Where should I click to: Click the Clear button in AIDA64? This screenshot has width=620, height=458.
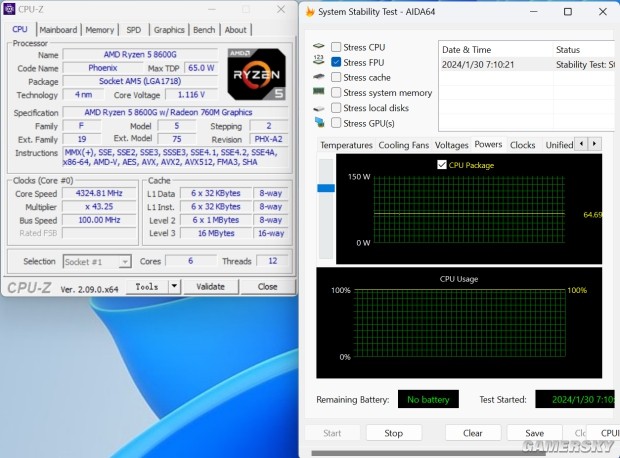[x=473, y=433]
